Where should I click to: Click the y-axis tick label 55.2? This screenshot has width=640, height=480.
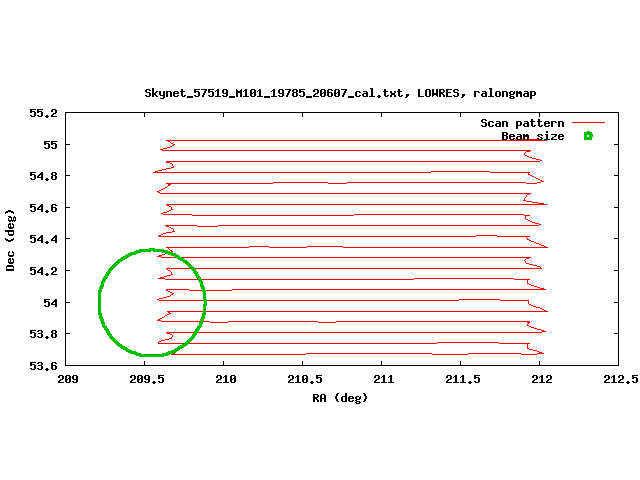click(x=43, y=113)
